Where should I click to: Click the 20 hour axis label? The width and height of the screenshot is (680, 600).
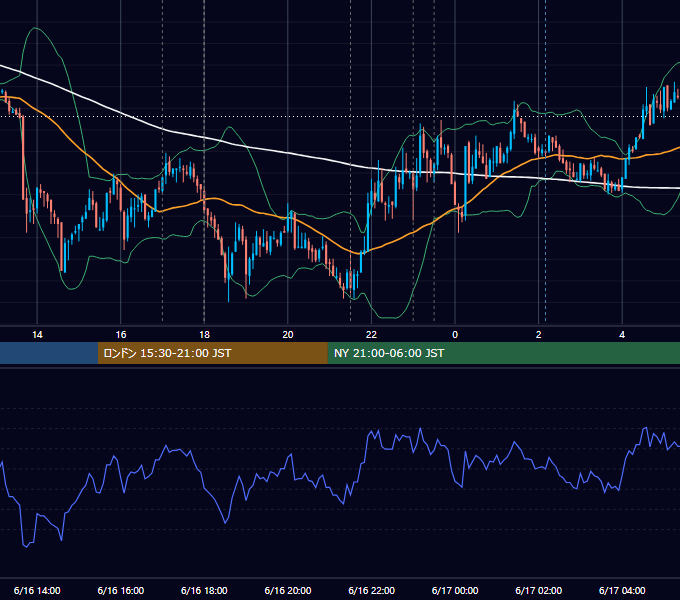coord(288,335)
